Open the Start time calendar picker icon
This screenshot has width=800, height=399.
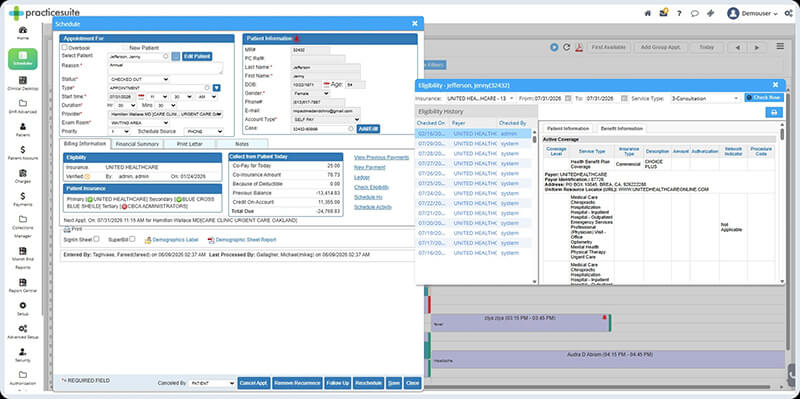click(141, 96)
